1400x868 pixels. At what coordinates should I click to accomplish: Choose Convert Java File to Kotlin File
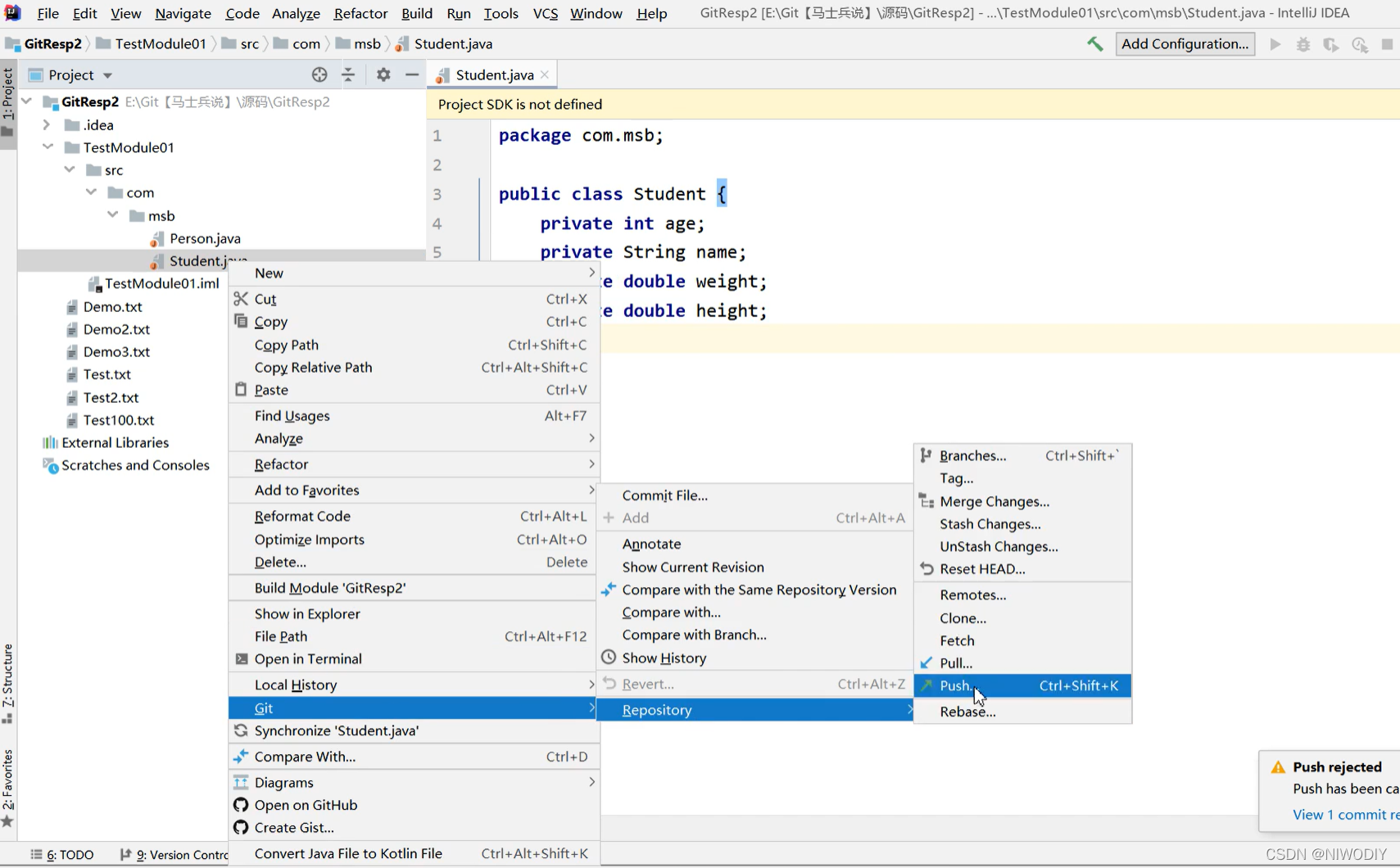click(x=414, y=853)
